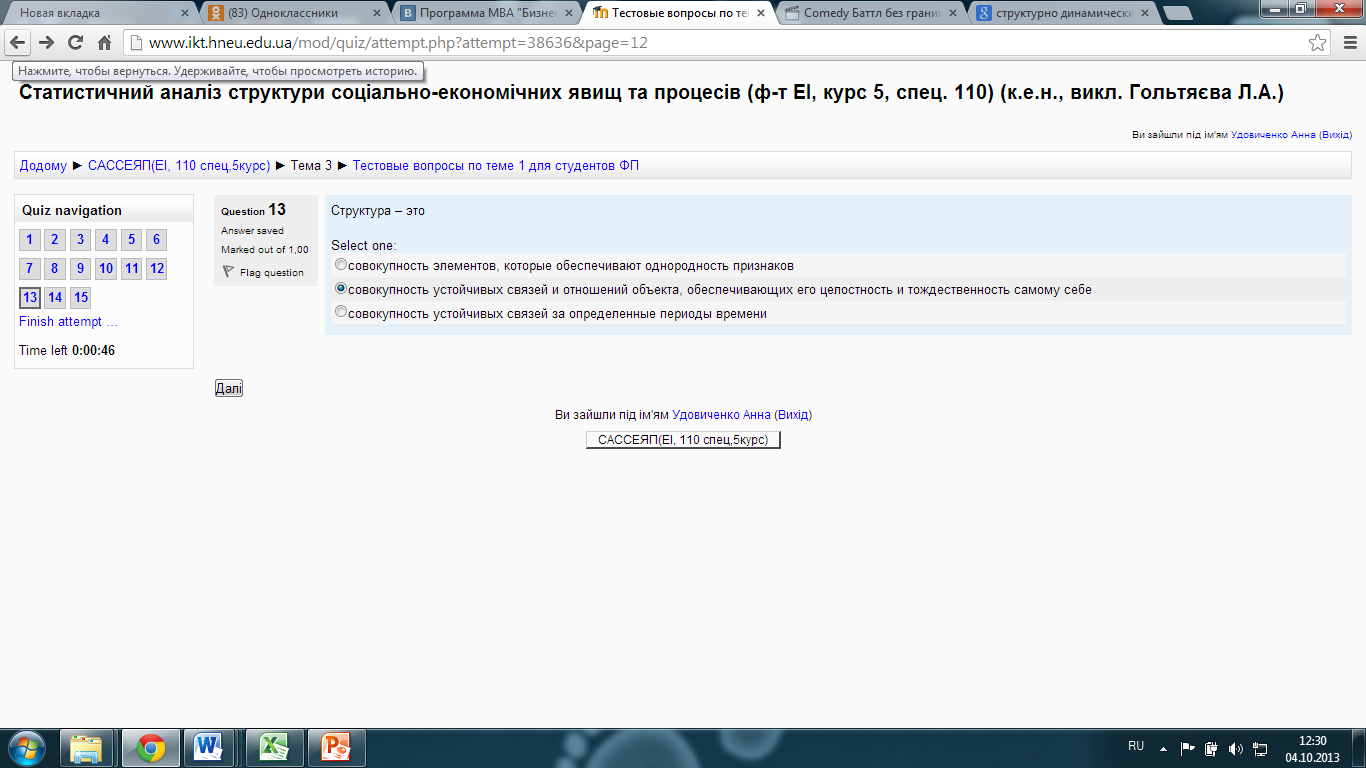Switch to the Программа MBA tab
The width and height of the screenshot is (1366, 768).
[x=486, y=13]
